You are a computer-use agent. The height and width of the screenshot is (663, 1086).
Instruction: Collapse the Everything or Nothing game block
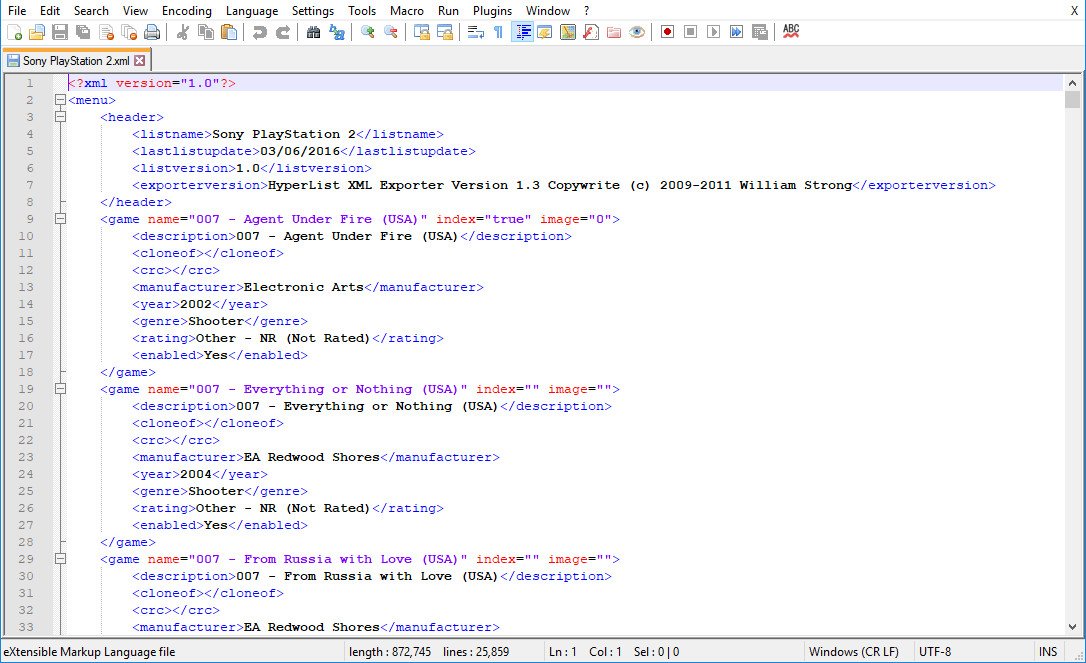tap(60, 389)
